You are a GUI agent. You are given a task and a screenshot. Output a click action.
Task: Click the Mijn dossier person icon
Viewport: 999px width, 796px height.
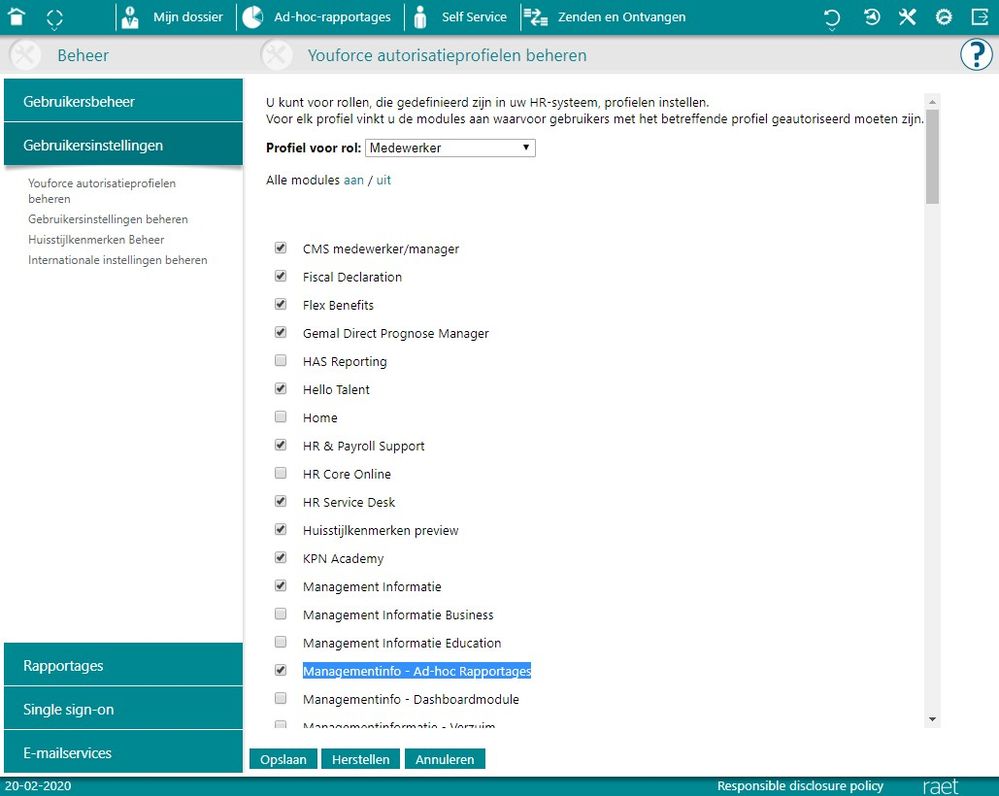pos(130,17)
